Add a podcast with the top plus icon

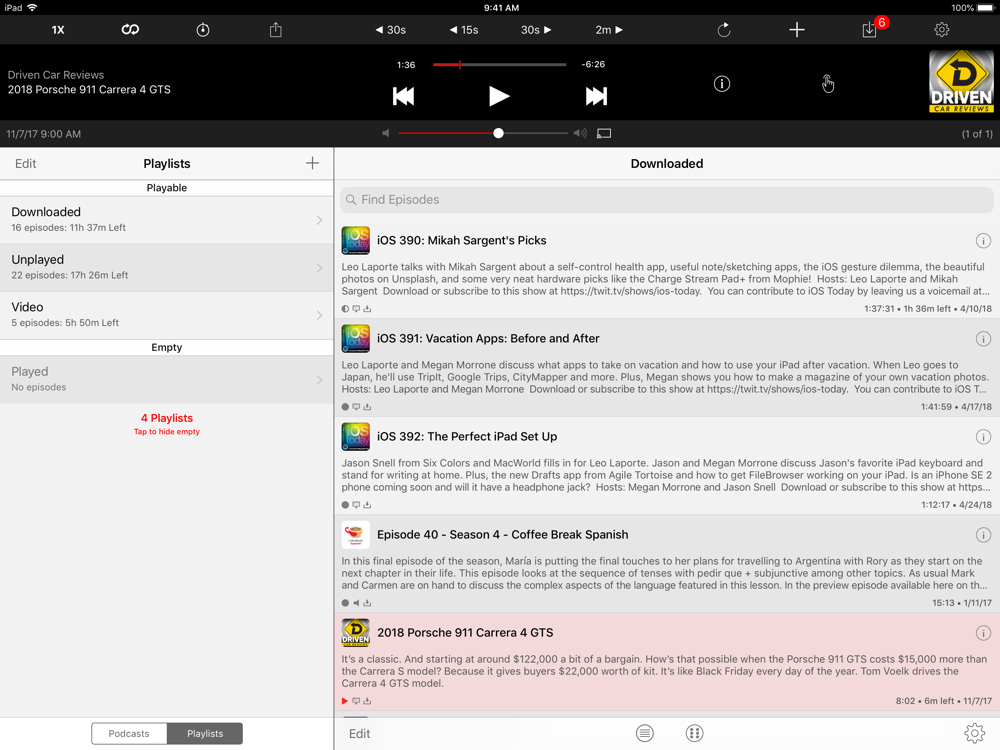click(x=797, y=30)
